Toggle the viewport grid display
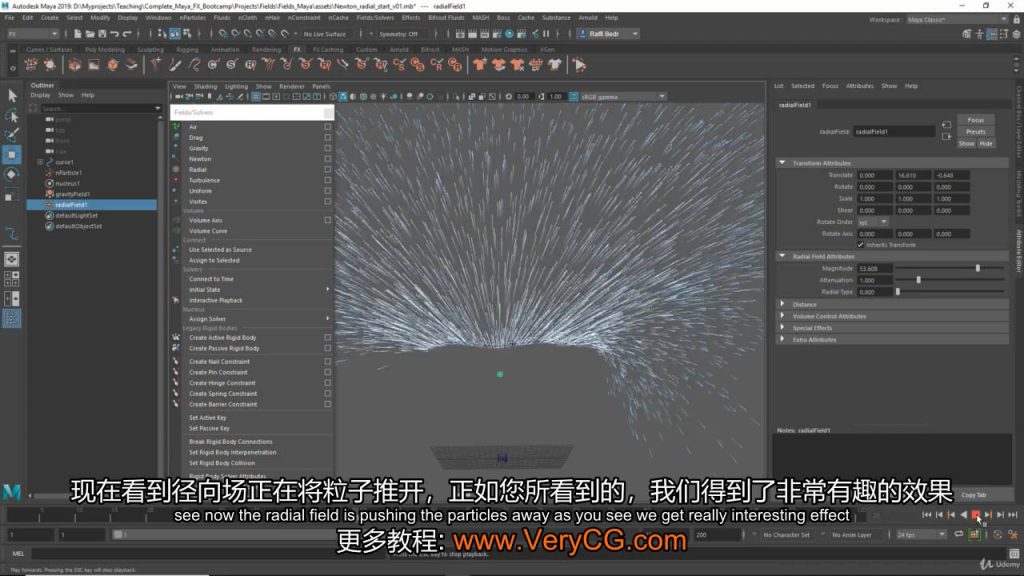This screenshot has height=576, width=1024. coord(256,97)
